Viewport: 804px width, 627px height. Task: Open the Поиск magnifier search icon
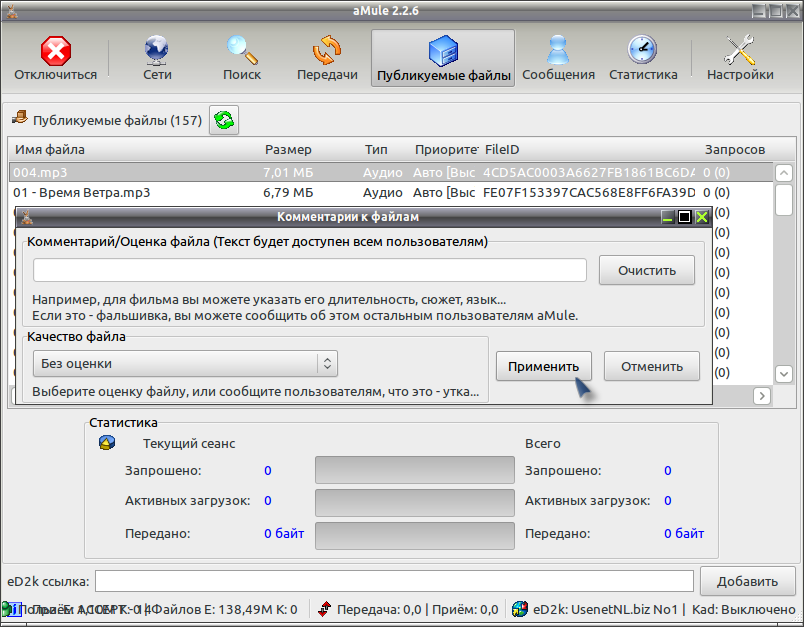coord(242,50)
